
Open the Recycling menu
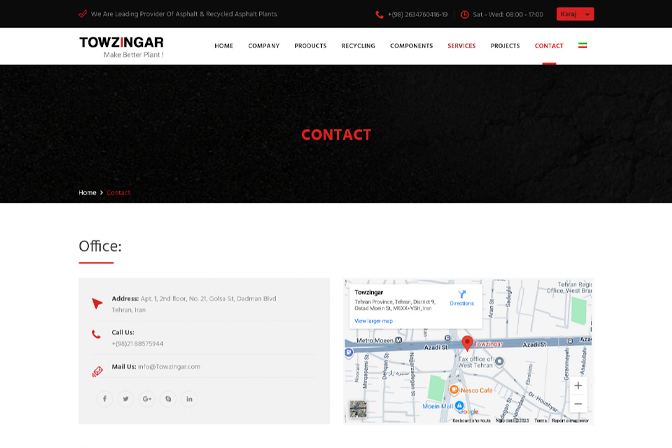coord(358,46)
